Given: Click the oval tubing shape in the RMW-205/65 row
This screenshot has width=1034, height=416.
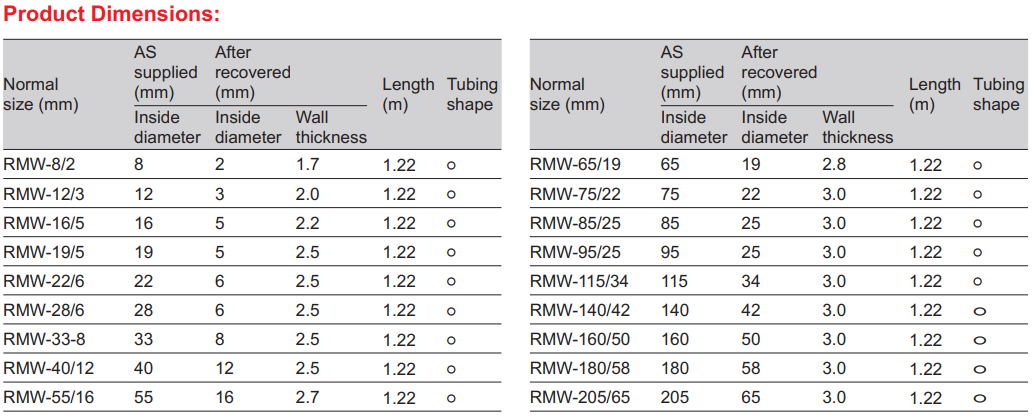Looking at the screenshot, I should [979, 399].
